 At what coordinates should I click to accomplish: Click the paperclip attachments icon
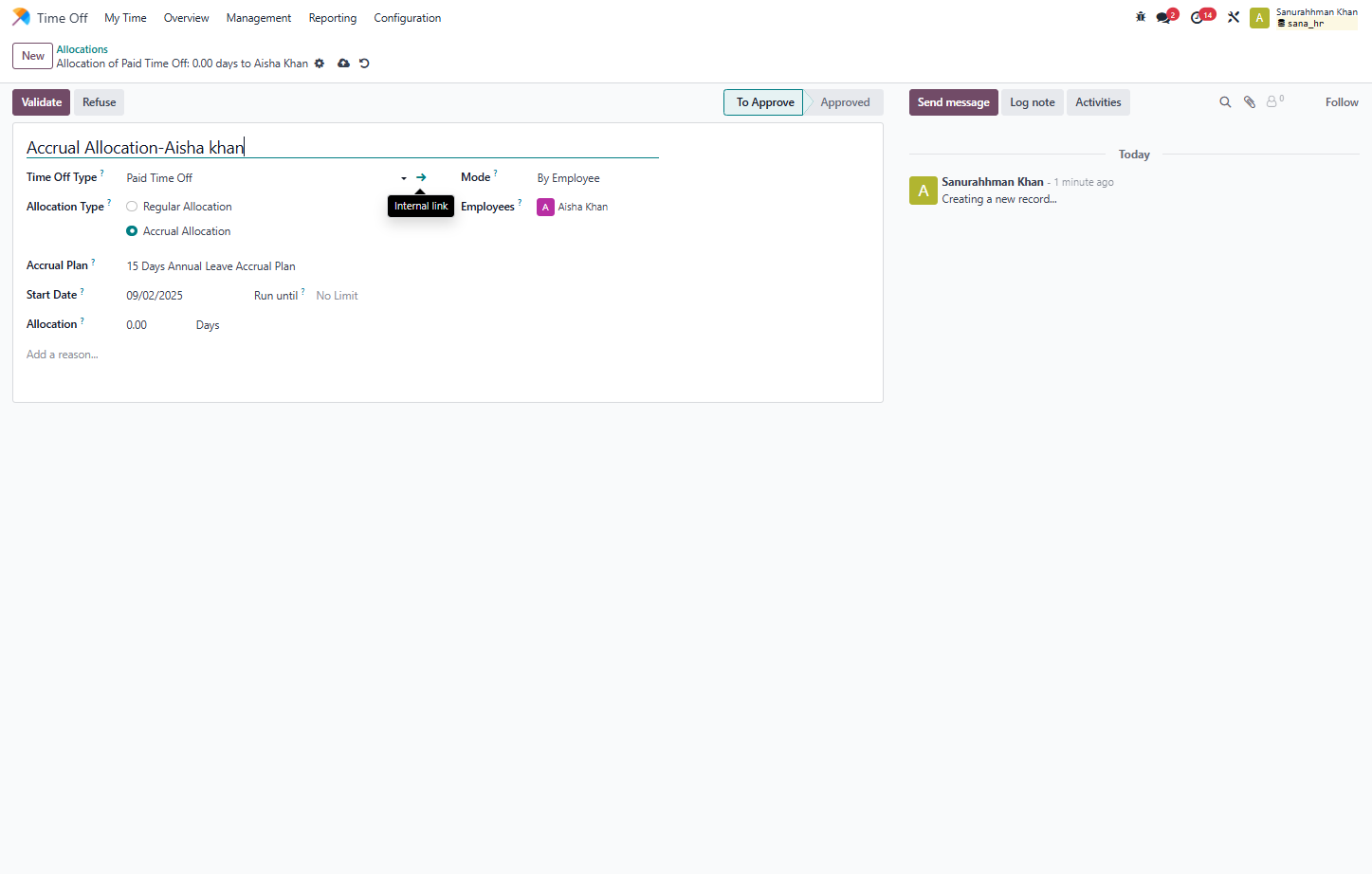1250,102
